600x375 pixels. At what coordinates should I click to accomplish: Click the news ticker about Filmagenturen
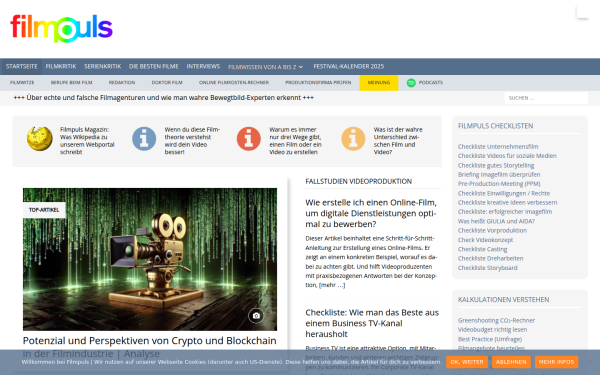pos(164,98)
